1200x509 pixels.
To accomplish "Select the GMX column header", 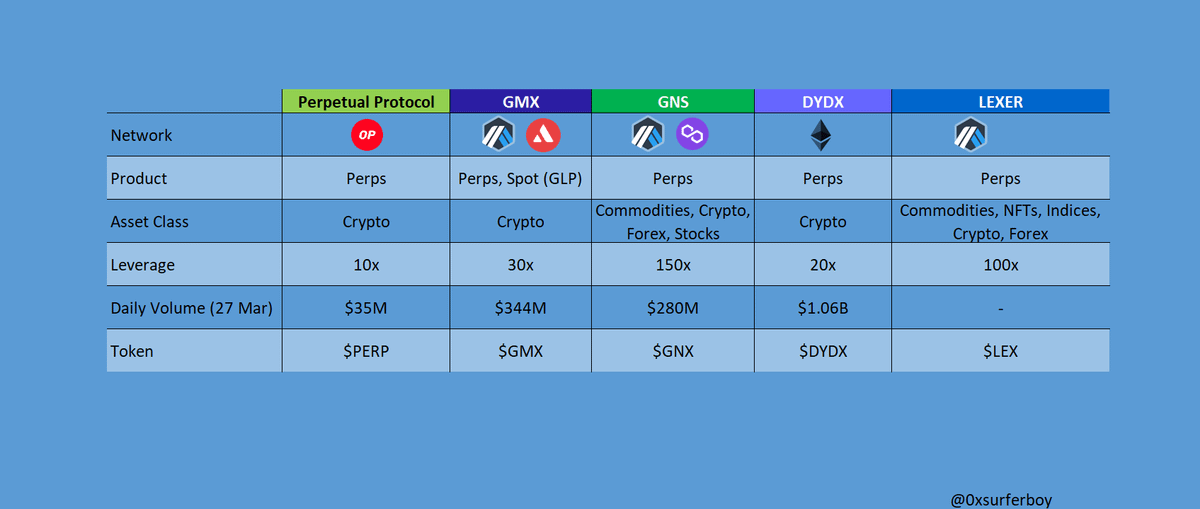I will (520, 101).
